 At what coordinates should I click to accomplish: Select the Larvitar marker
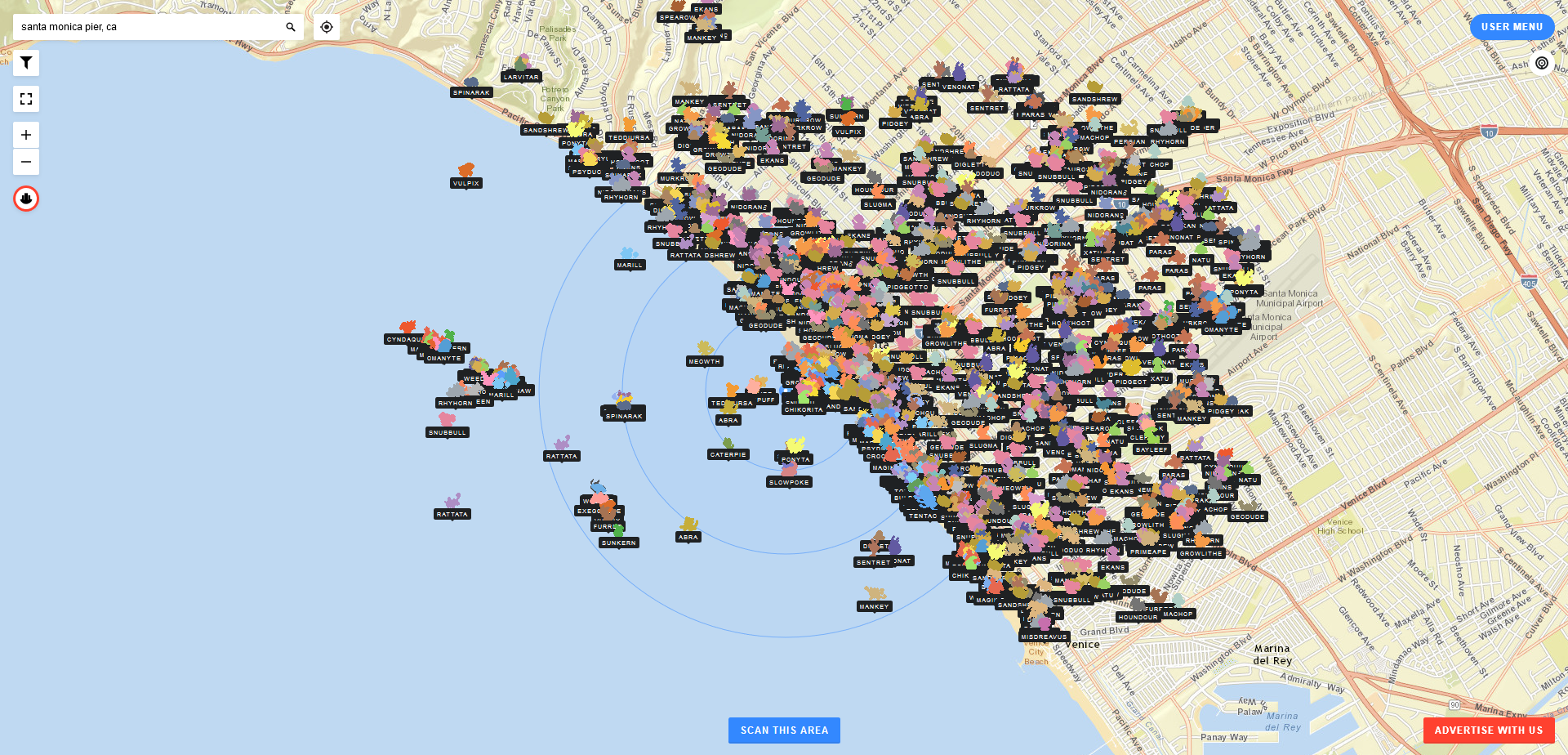click(521, 70)
